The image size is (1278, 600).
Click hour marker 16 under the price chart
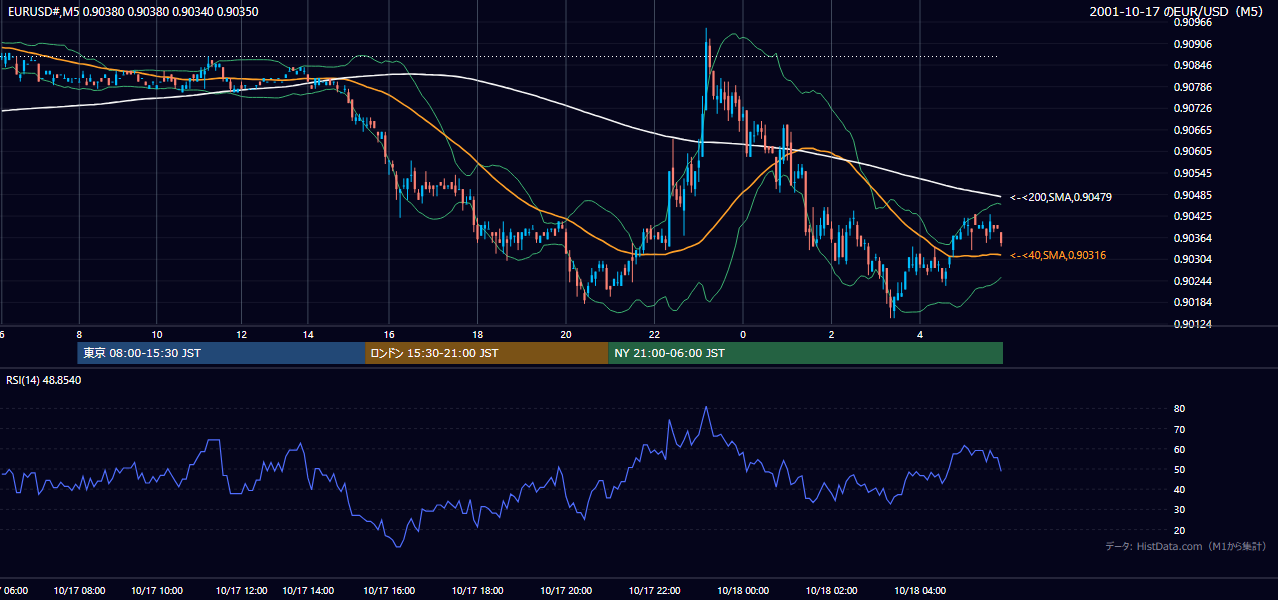coord(389,334)
